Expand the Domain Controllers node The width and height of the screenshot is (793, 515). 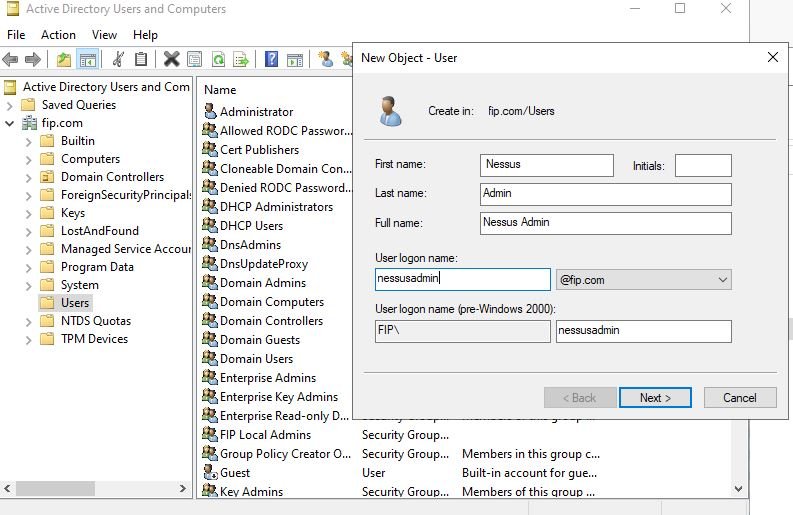click(29, 178)
